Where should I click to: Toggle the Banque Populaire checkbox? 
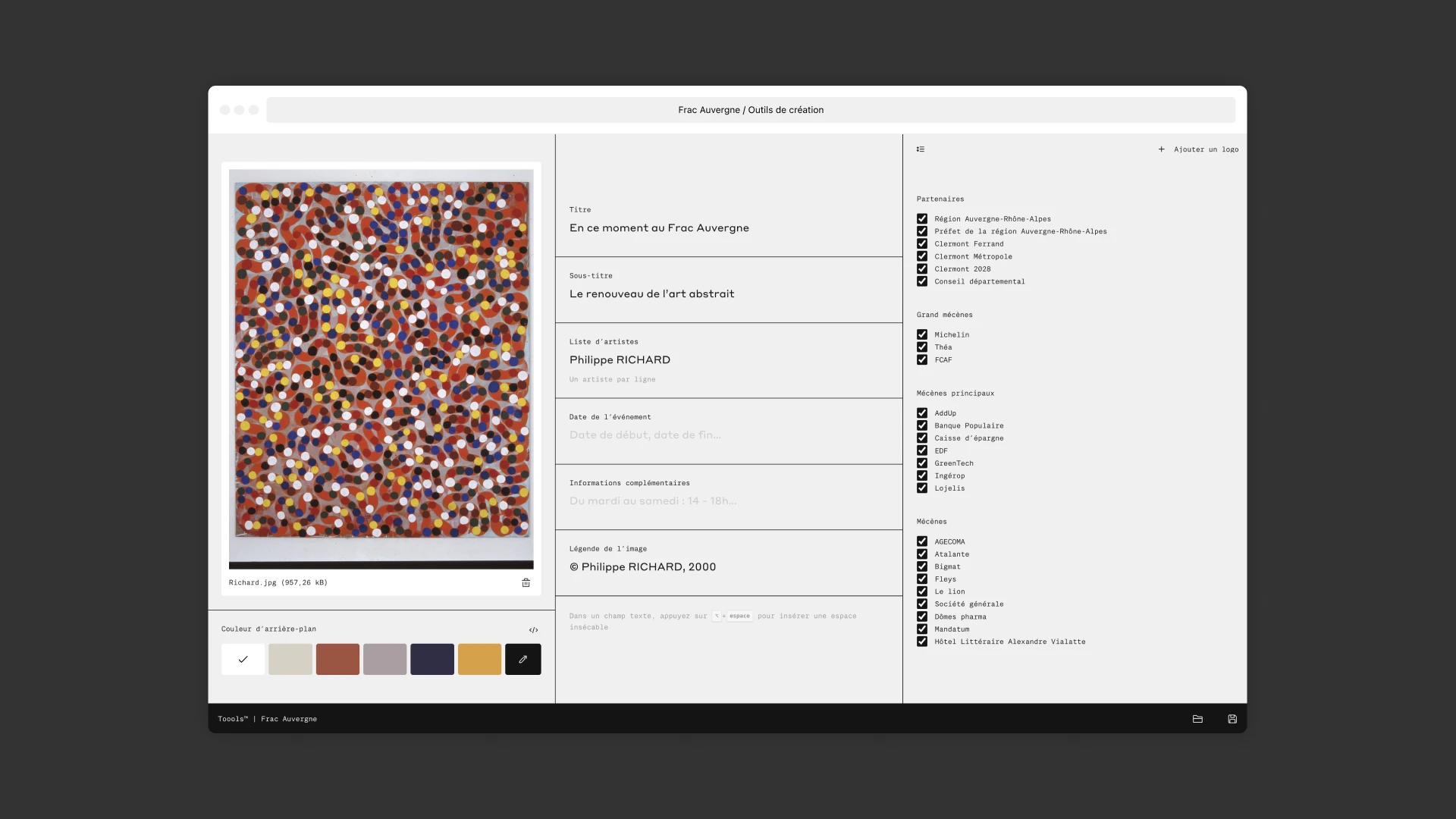922,425
